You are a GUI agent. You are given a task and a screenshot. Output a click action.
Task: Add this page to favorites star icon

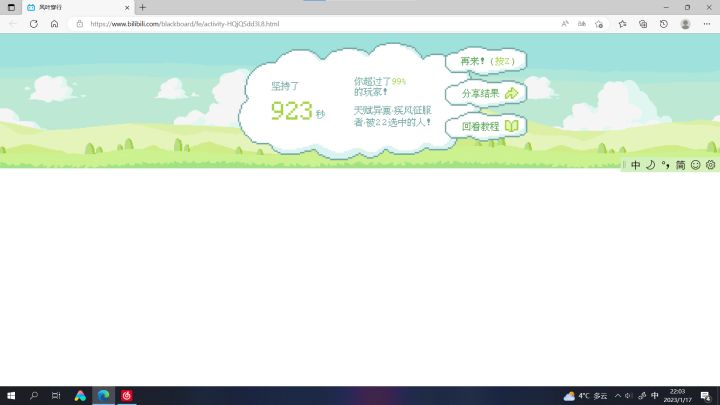[599, 24]
